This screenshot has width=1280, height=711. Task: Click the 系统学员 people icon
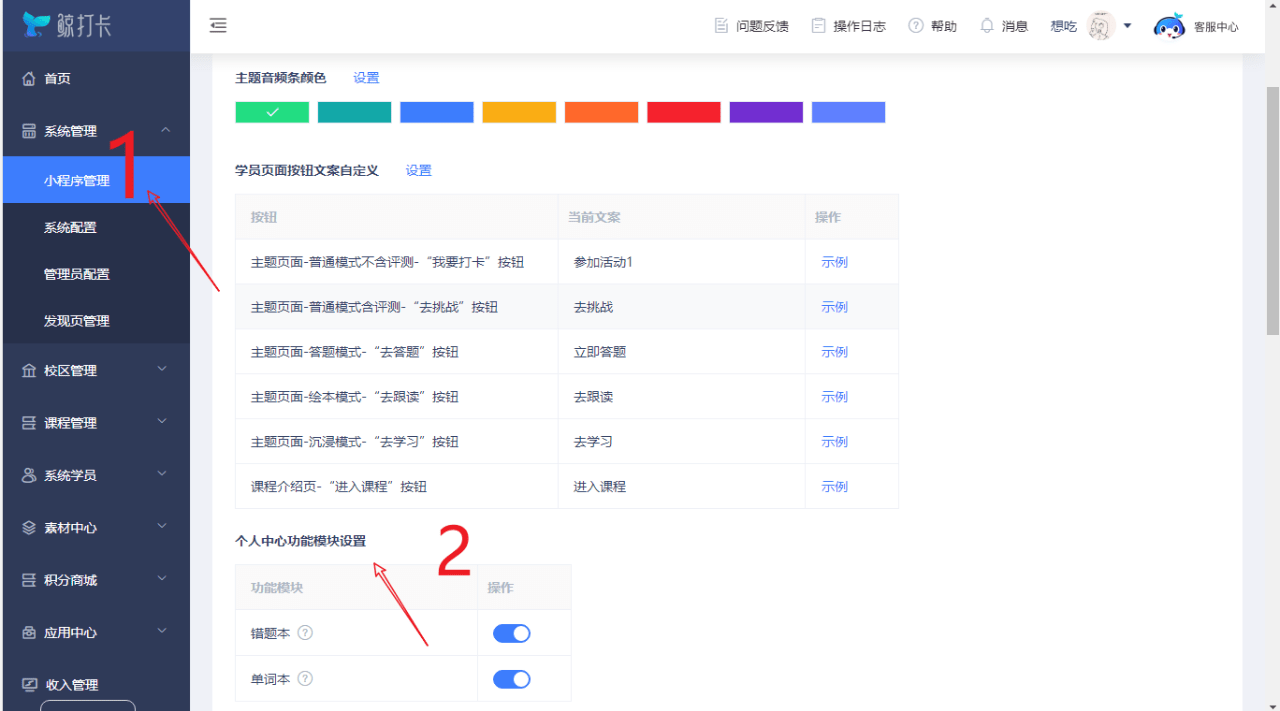(29, 476)
